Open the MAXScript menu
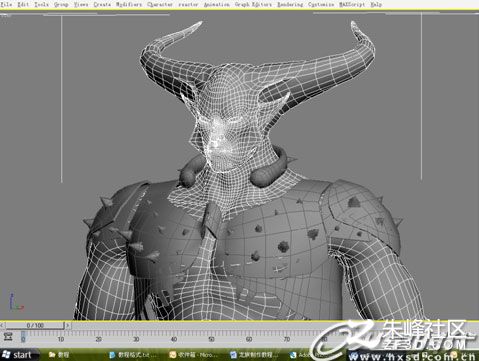 click(352, 4)
